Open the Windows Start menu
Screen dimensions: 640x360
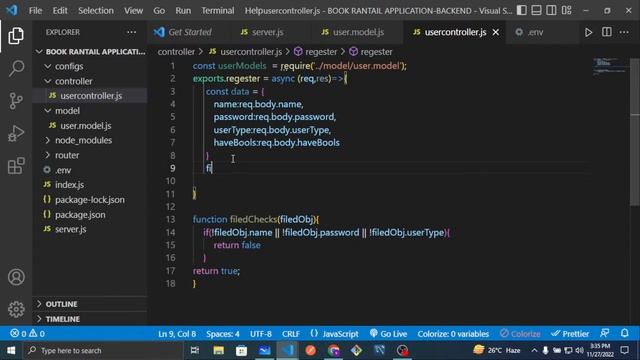click(x=11, y=350)
